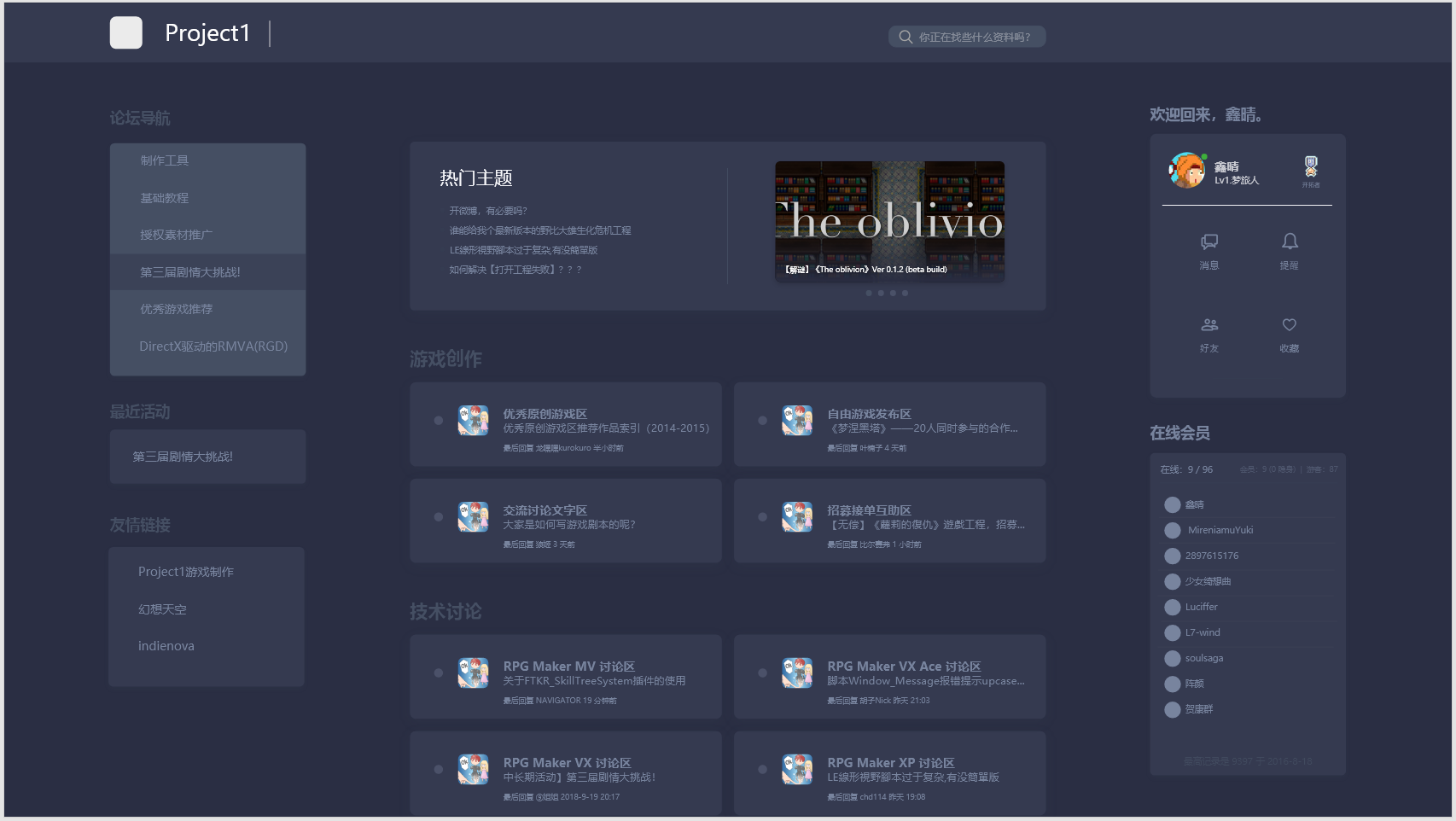Open online member soulsaga

click(x=1203, y=658)
